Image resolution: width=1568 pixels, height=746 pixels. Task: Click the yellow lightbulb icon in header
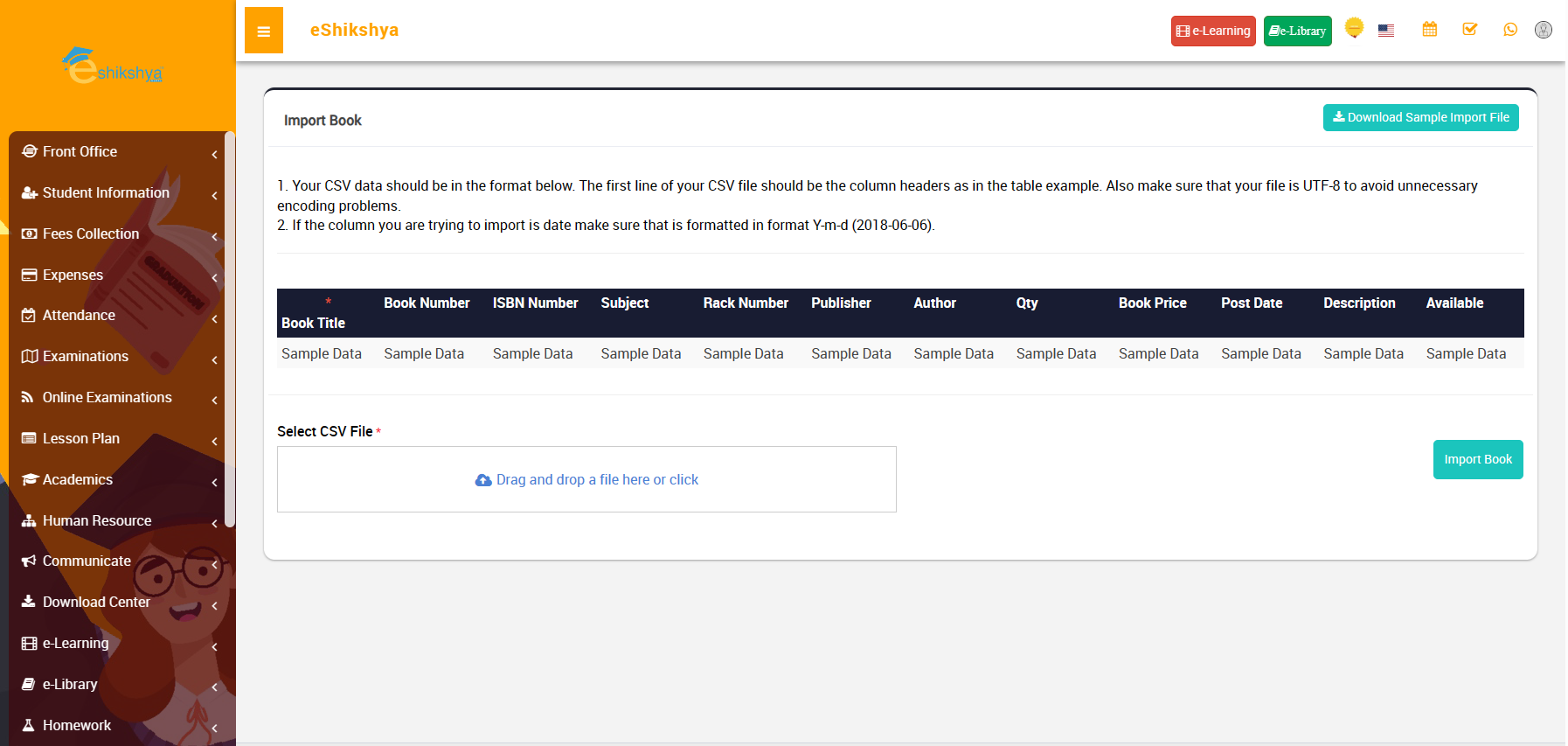[1353, 28]
